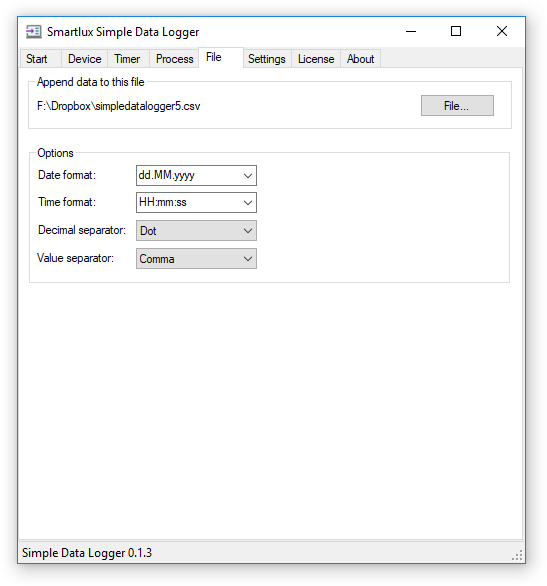Click the resize grip in status bar corner

[x=517, y=555]
